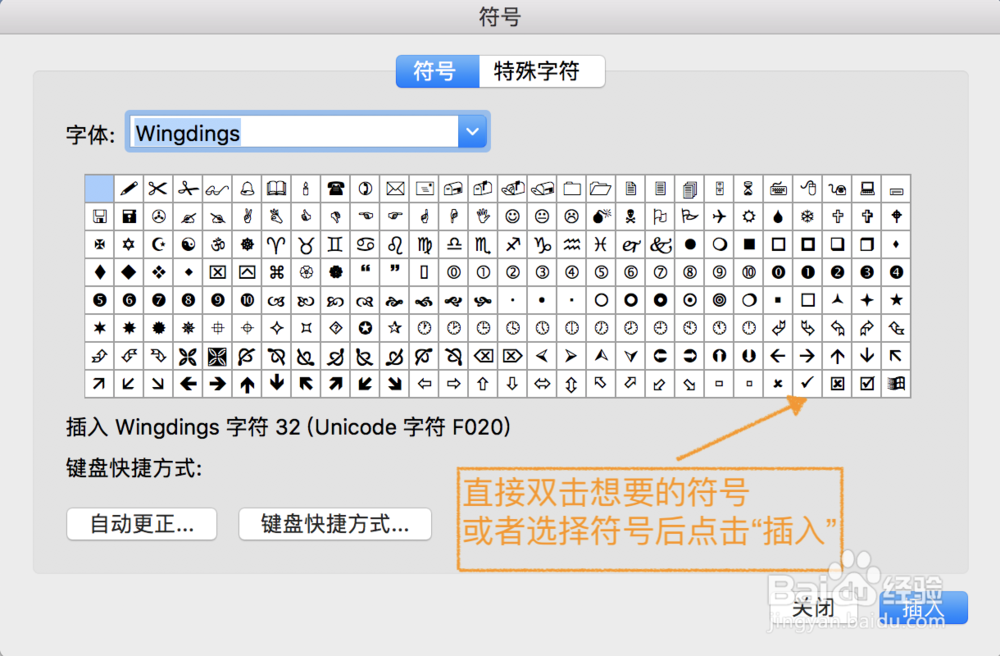1000x656 pixels.
Task: Select the bell symbol
Action: pos(245,187)
